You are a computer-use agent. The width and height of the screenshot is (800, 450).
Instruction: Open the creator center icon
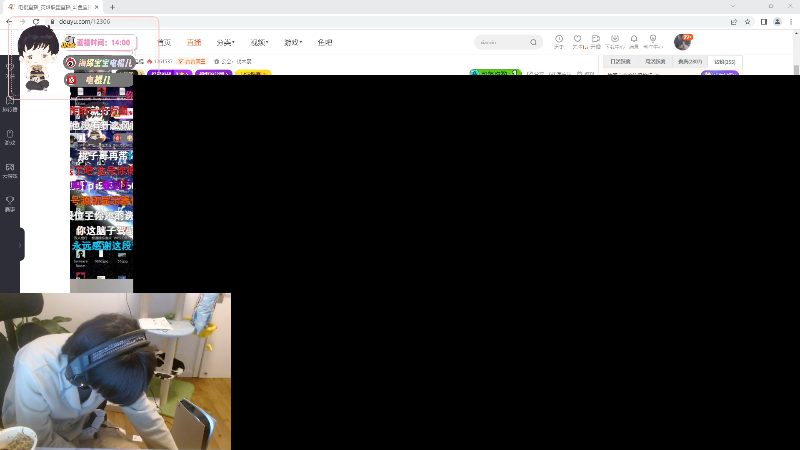(x=653, y=41)
